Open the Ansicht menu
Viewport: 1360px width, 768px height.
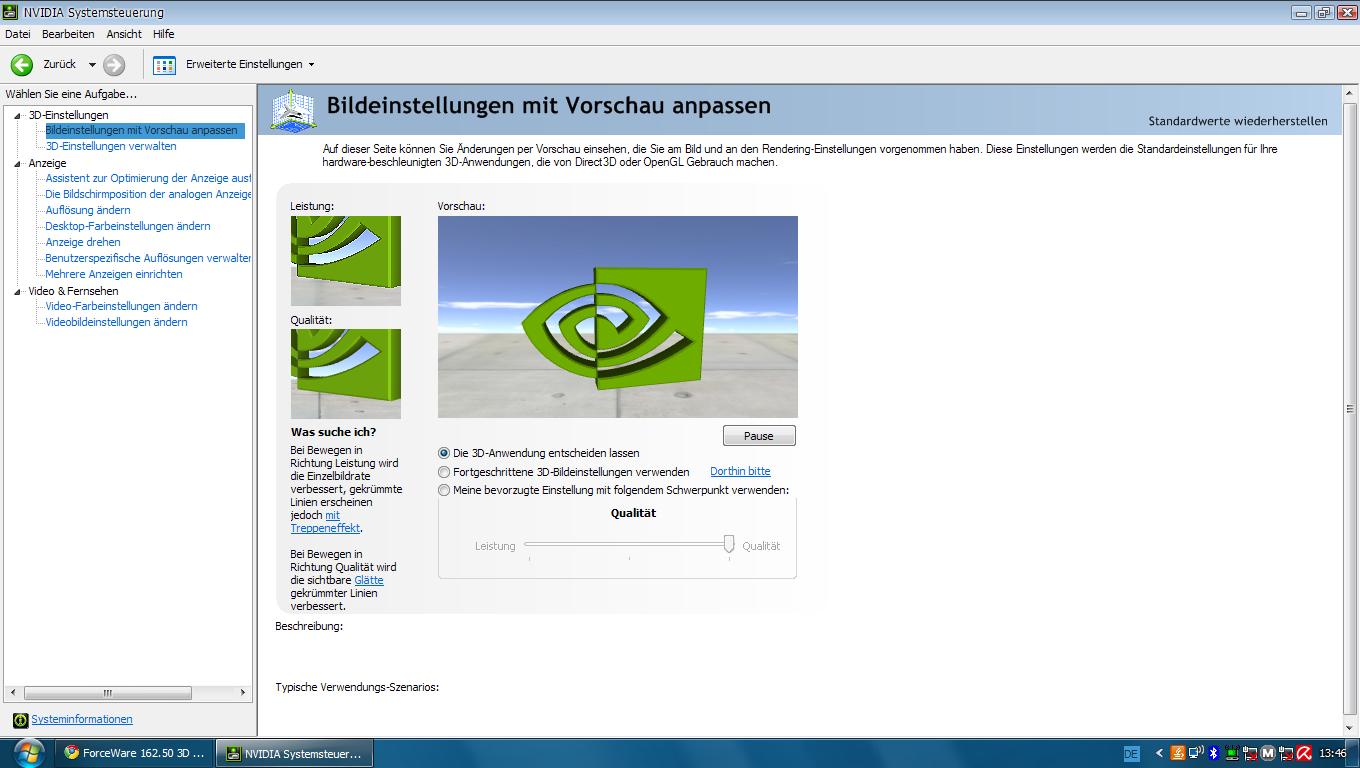[124, 34]
